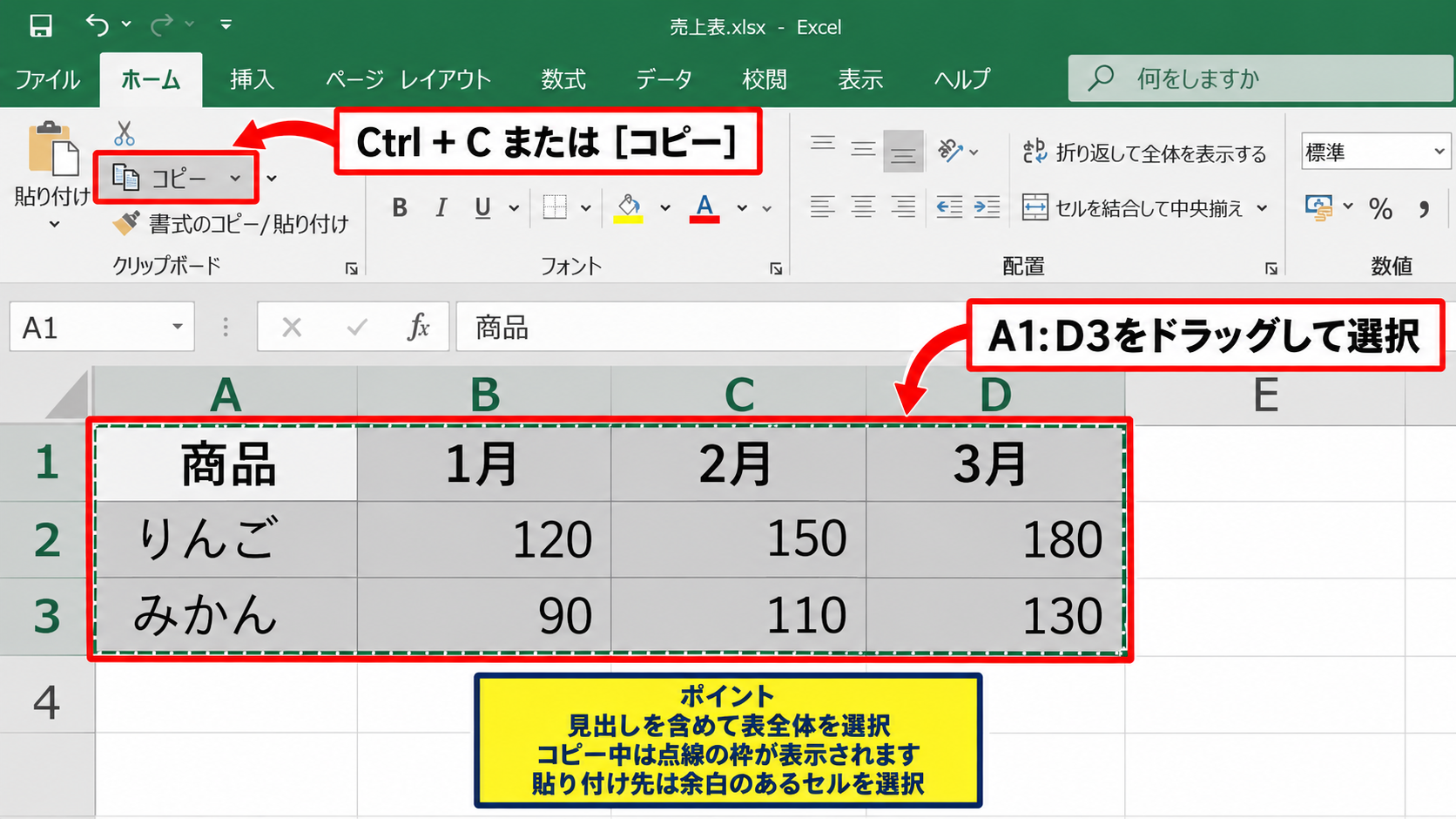
Task: Open the clipboard group dialog launcher
Action: [351, 268]
